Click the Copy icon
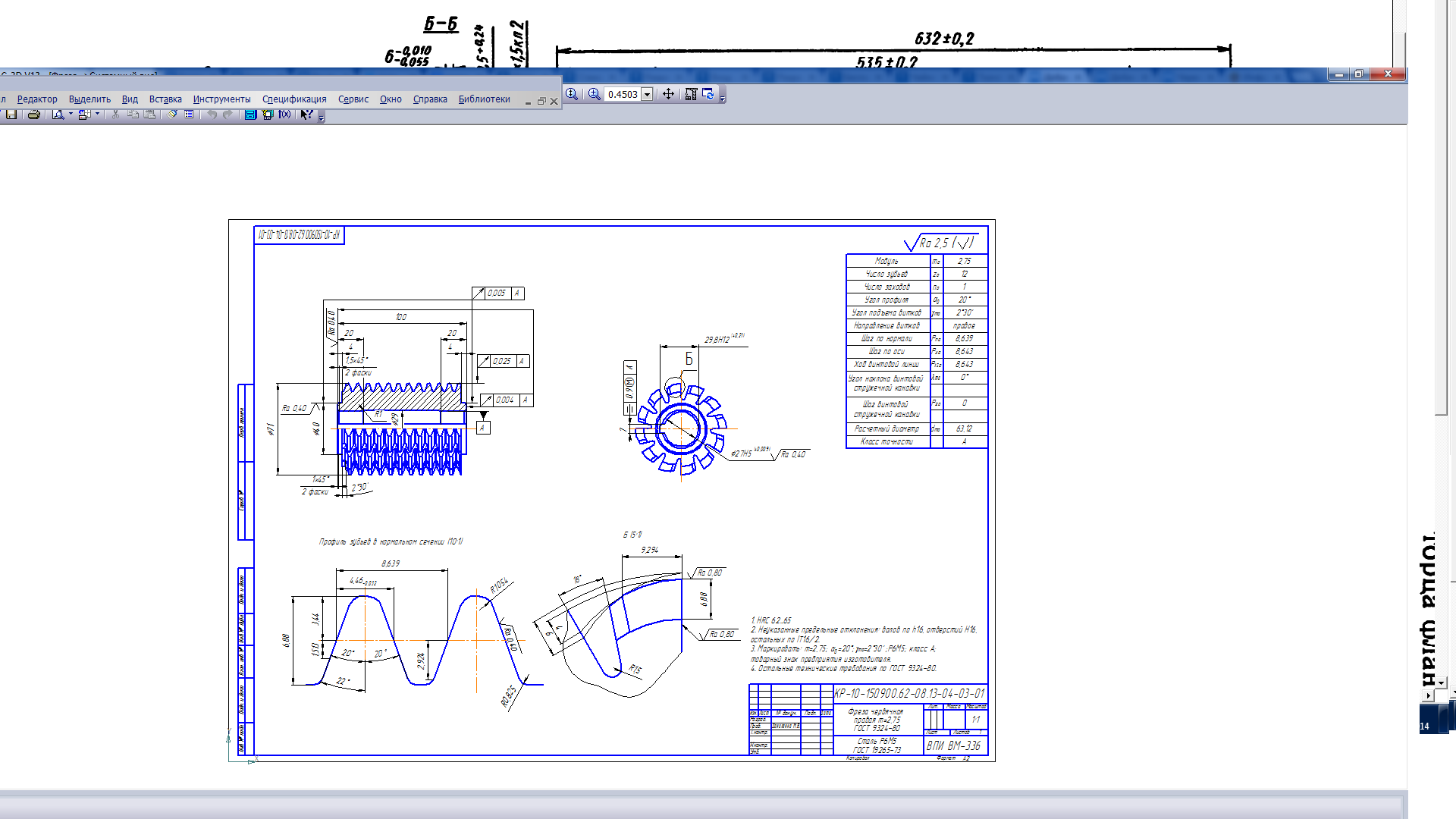 click(133, 115)
